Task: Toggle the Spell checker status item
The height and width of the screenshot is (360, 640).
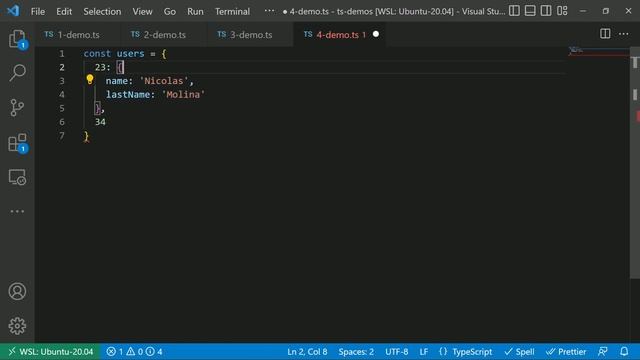Action: coord(519,351)
